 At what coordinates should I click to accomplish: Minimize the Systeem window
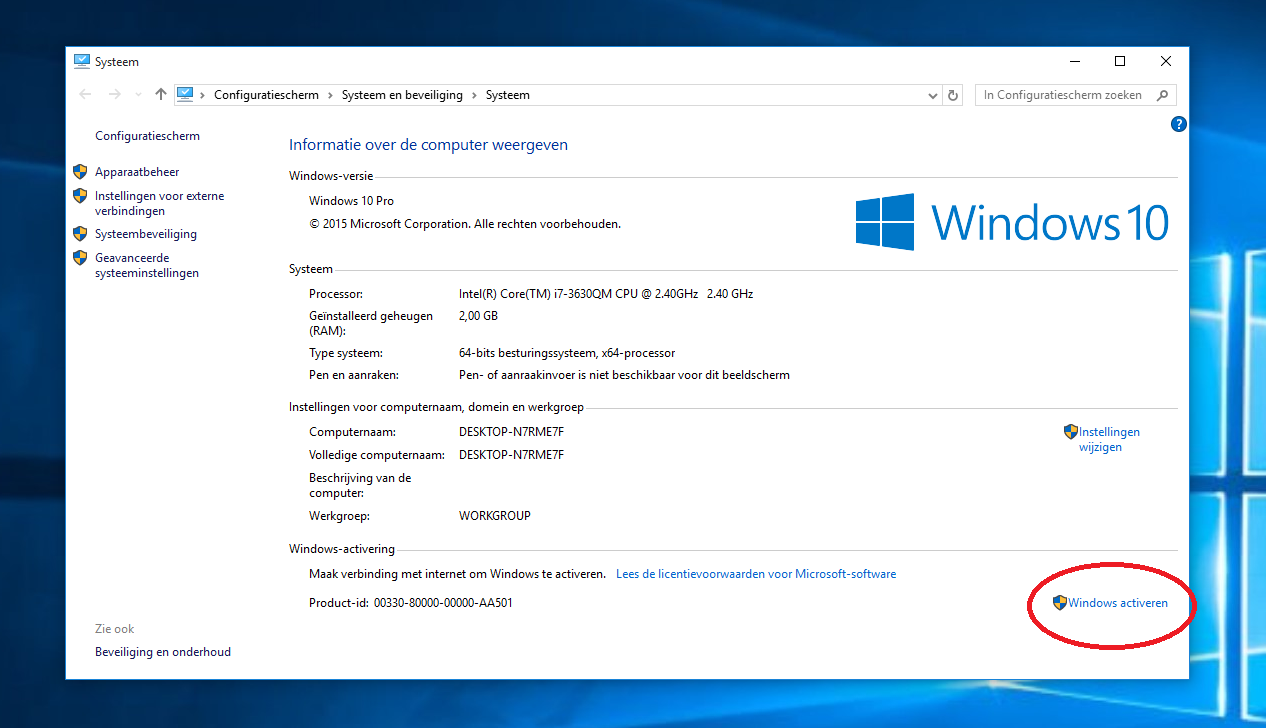click(x=1074, y=61)
